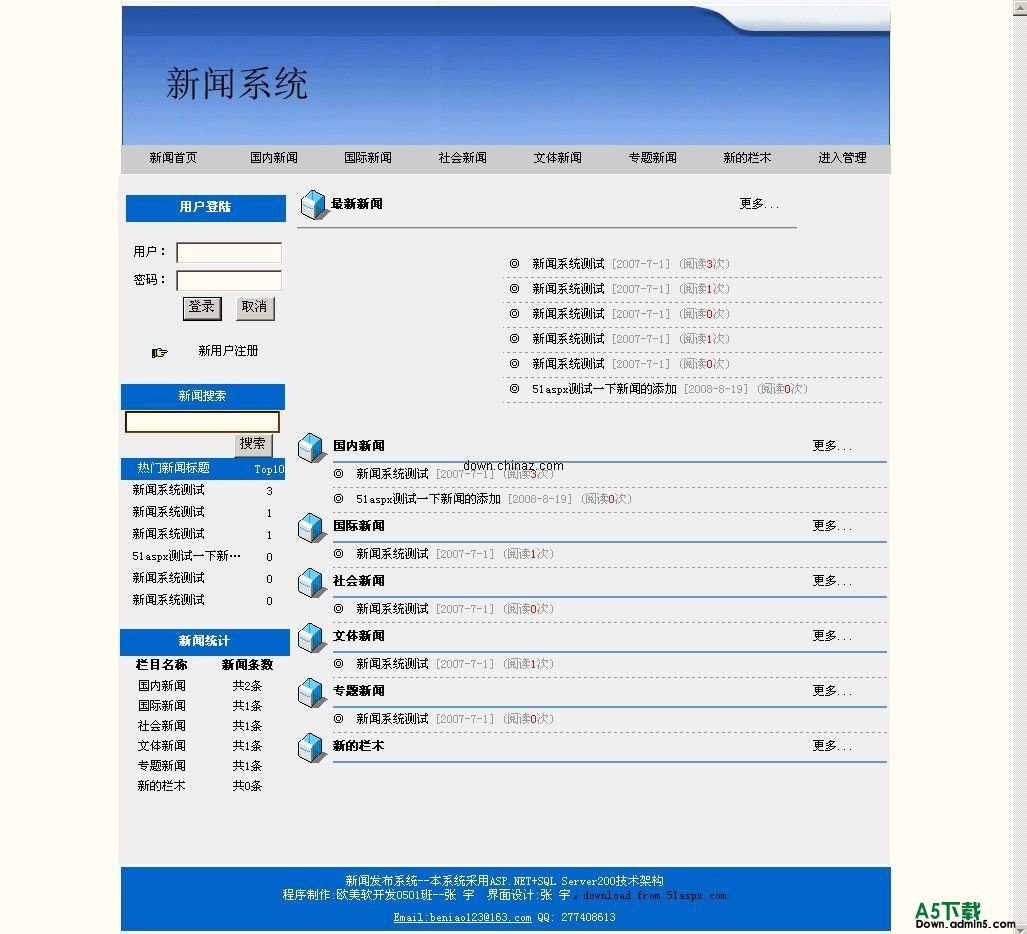Screen dimensions: 1027x934
Task: Click the 新闻系统 banner title
Action: 236,84
